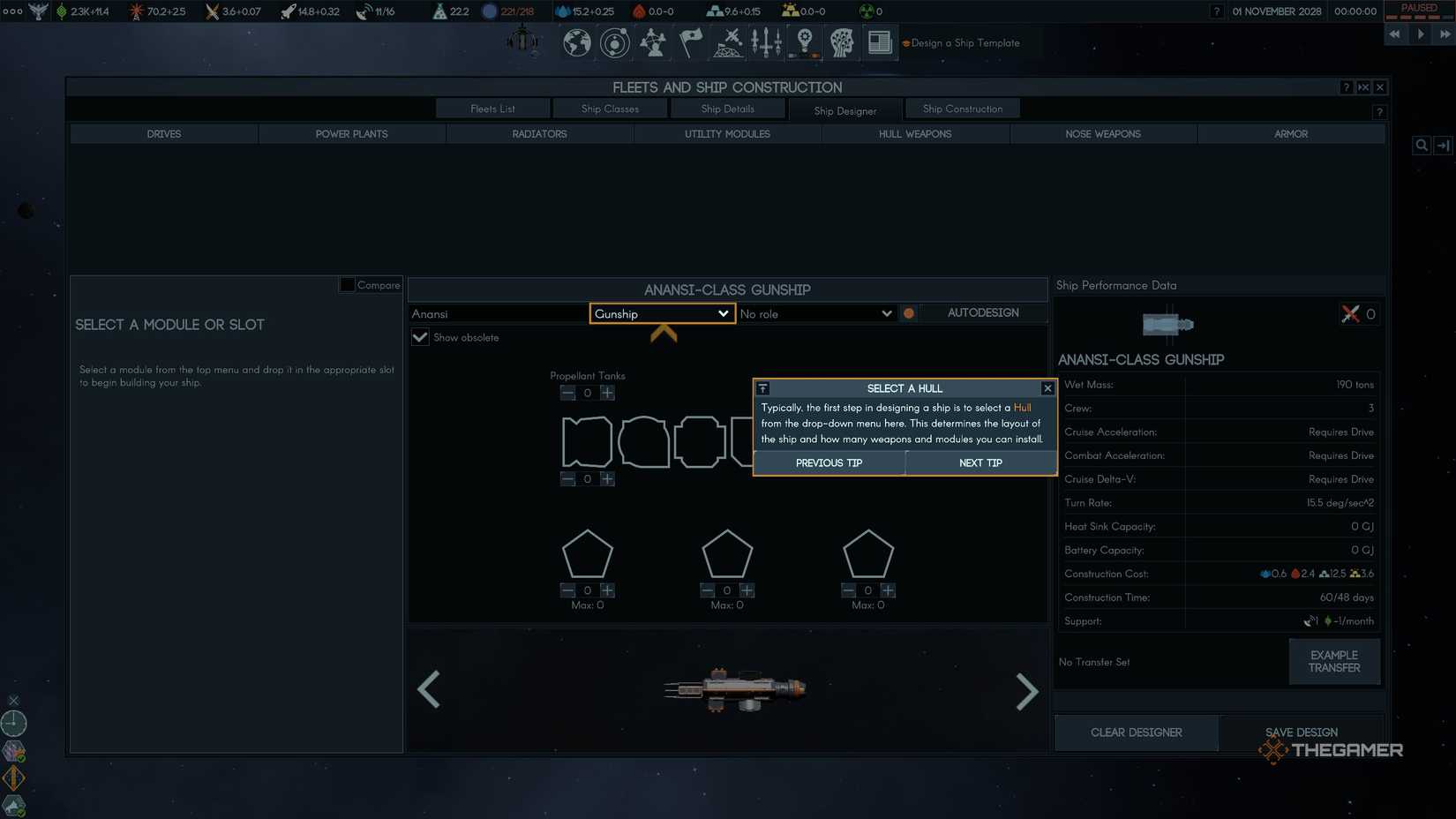This screenshot has height=819, width=1456.
Task: Click Save Design
Action: point(1300,733)
